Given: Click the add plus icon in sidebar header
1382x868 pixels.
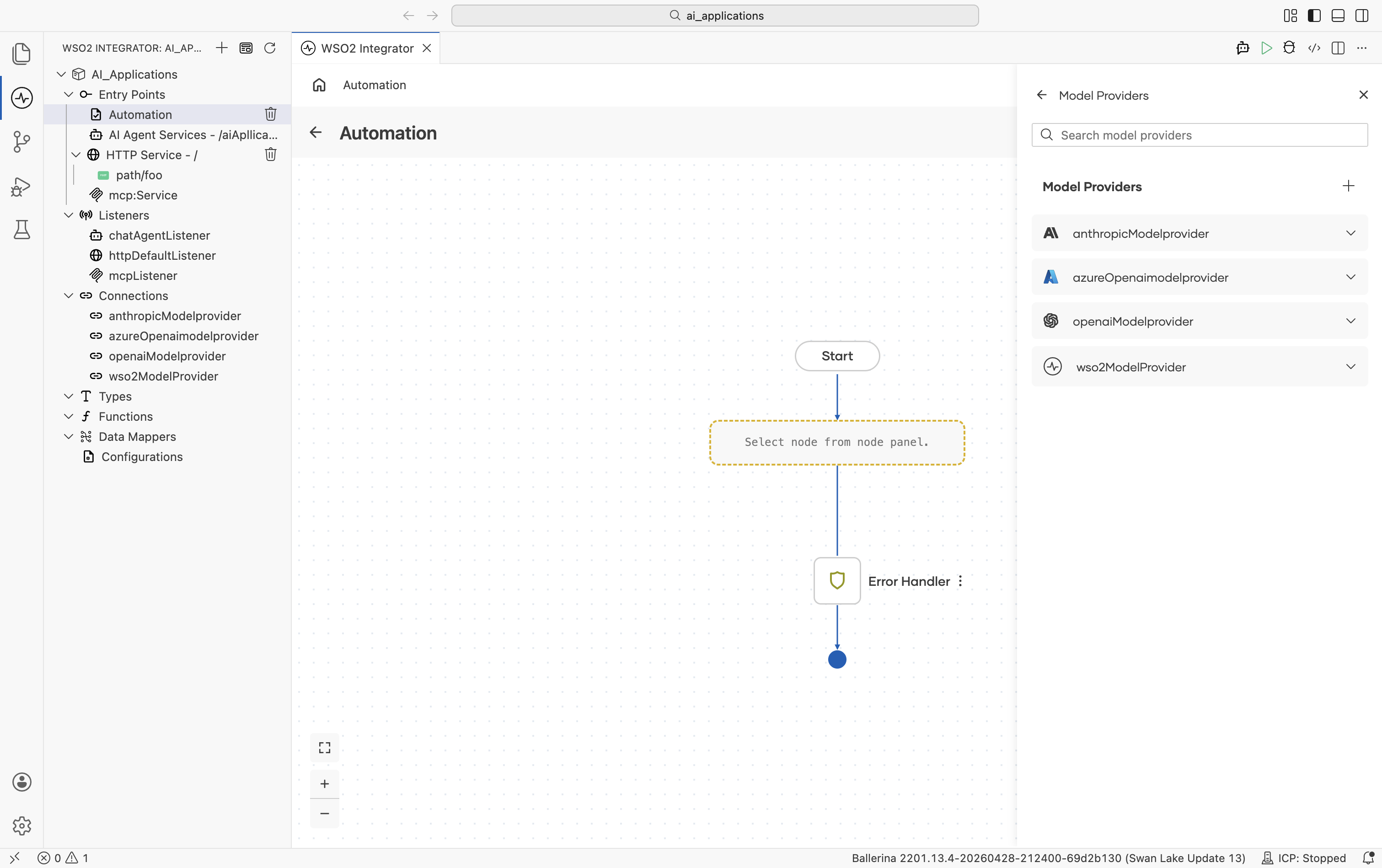Looking at the screenshot, I should [x=221, y=48].
